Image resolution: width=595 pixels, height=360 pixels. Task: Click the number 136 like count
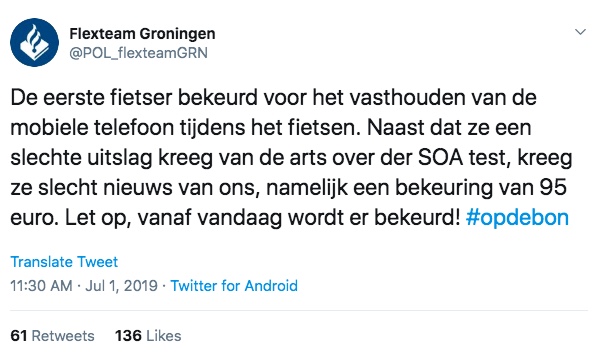tap(129, 336)
